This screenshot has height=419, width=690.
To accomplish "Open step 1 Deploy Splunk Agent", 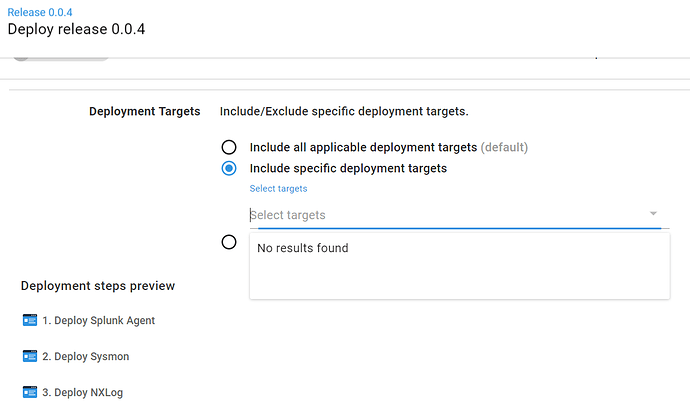I will point(99,320).
